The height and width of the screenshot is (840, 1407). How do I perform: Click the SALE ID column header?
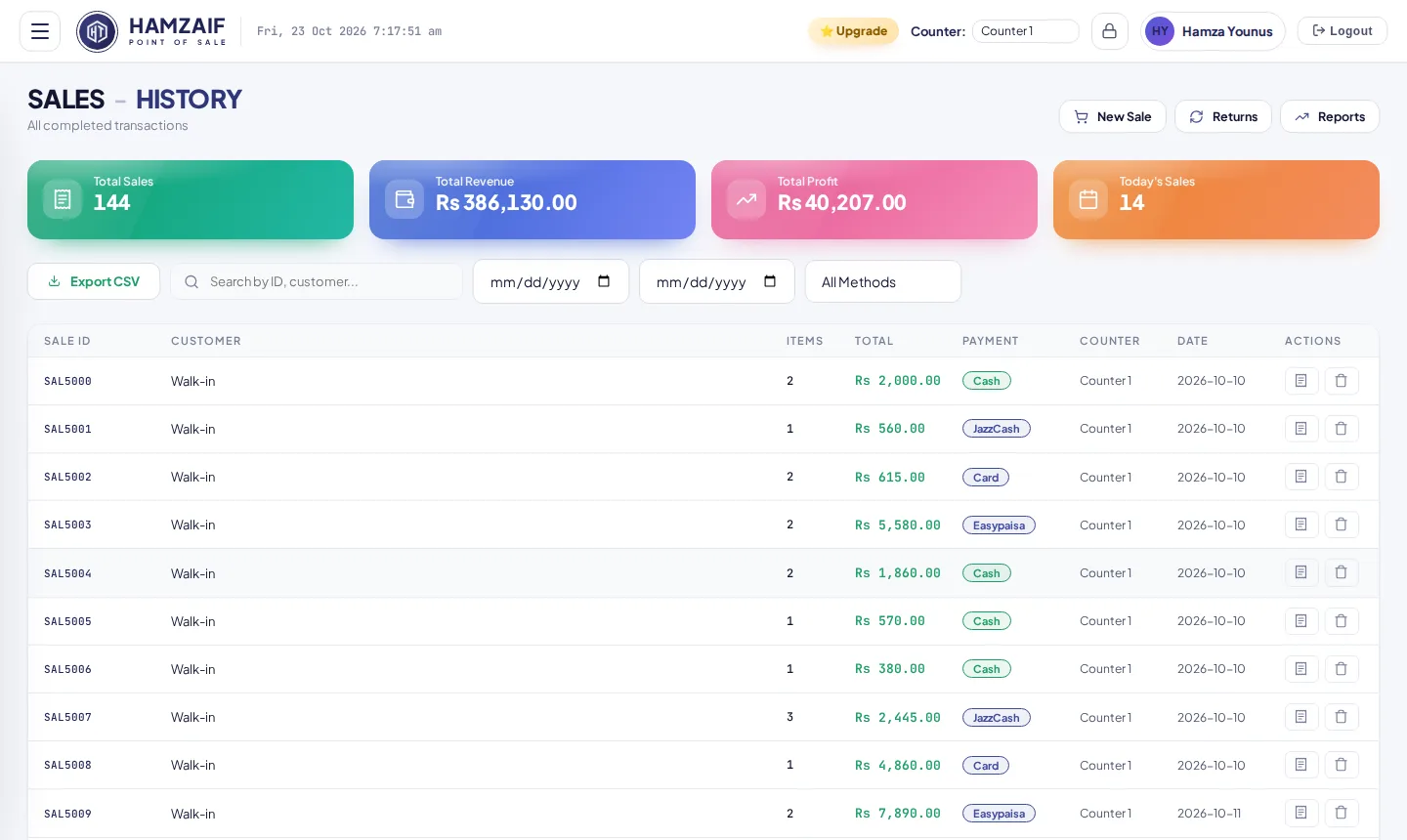coord(67,341)
